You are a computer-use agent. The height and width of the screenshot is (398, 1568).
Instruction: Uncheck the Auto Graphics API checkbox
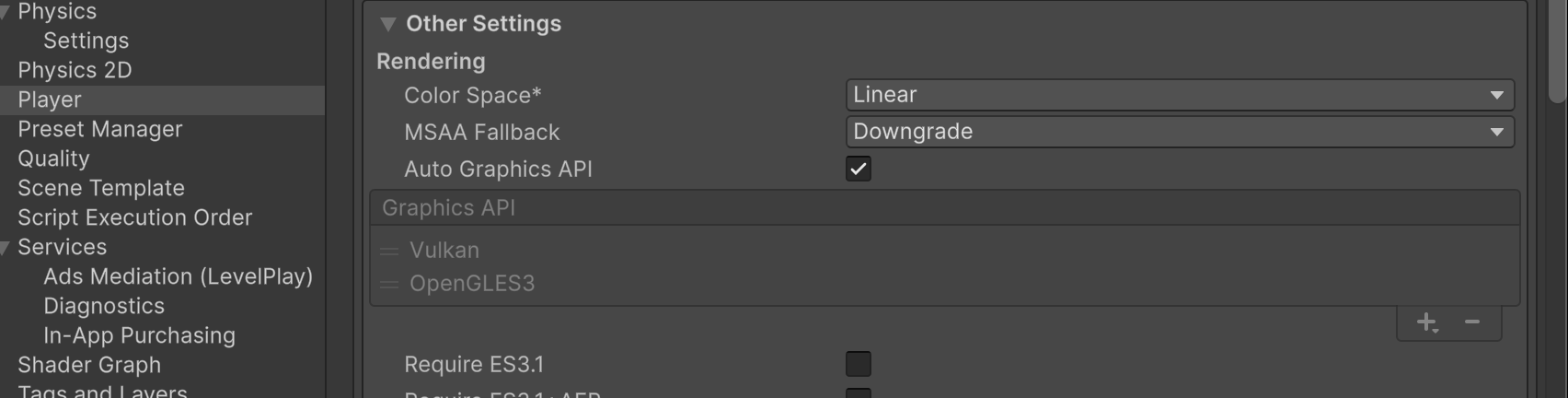(858, 169)
